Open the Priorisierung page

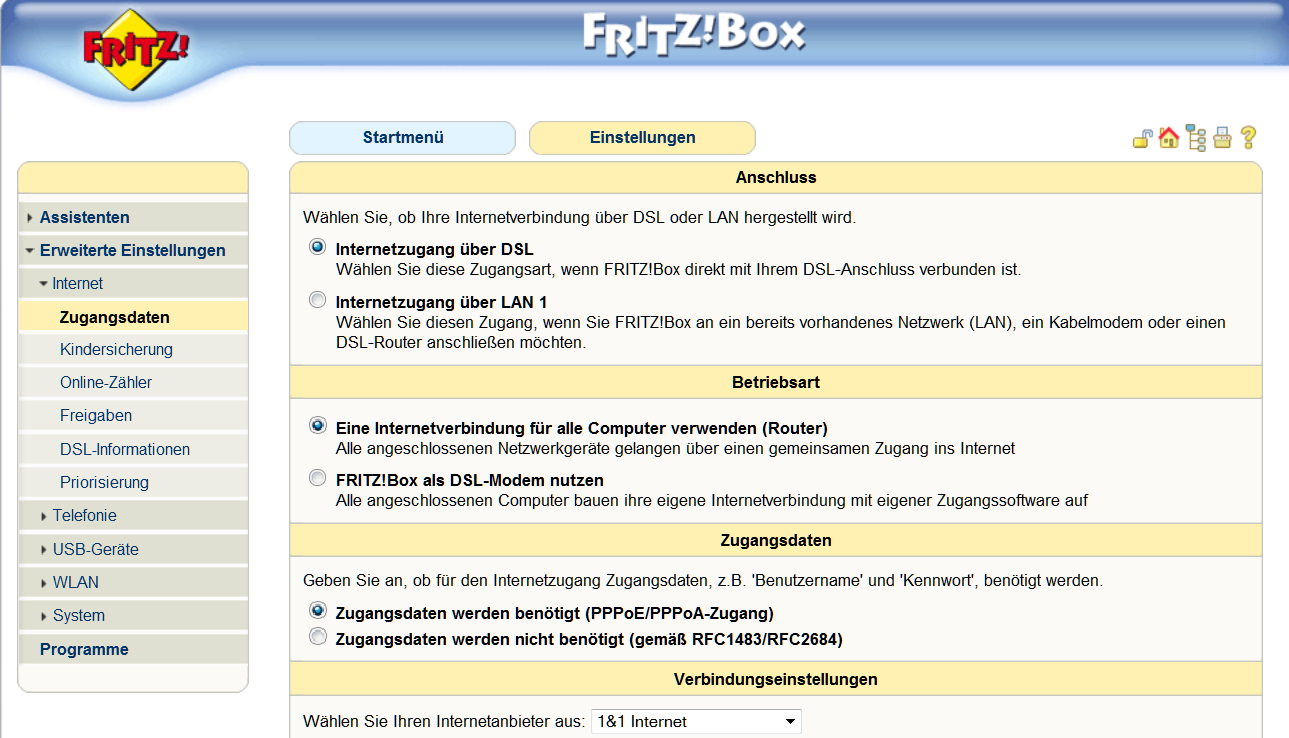pos(133,483)
